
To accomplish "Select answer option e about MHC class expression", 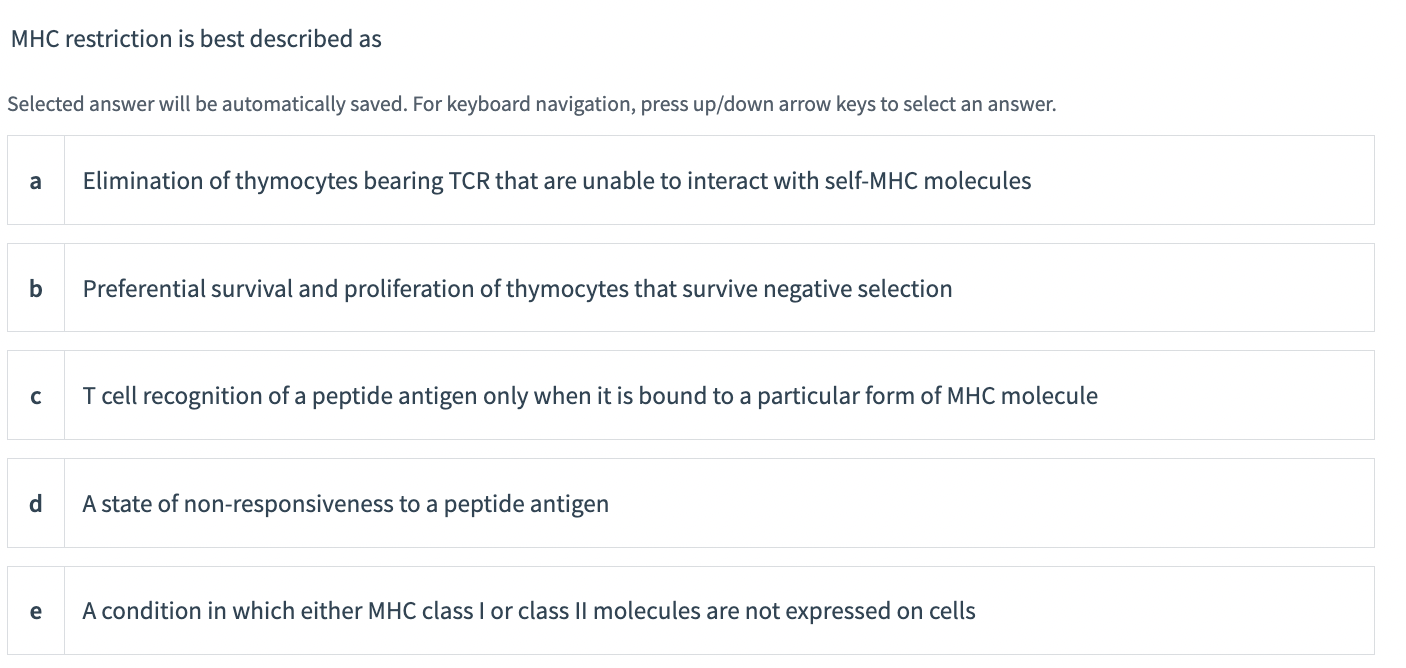I will click(529, 610).
